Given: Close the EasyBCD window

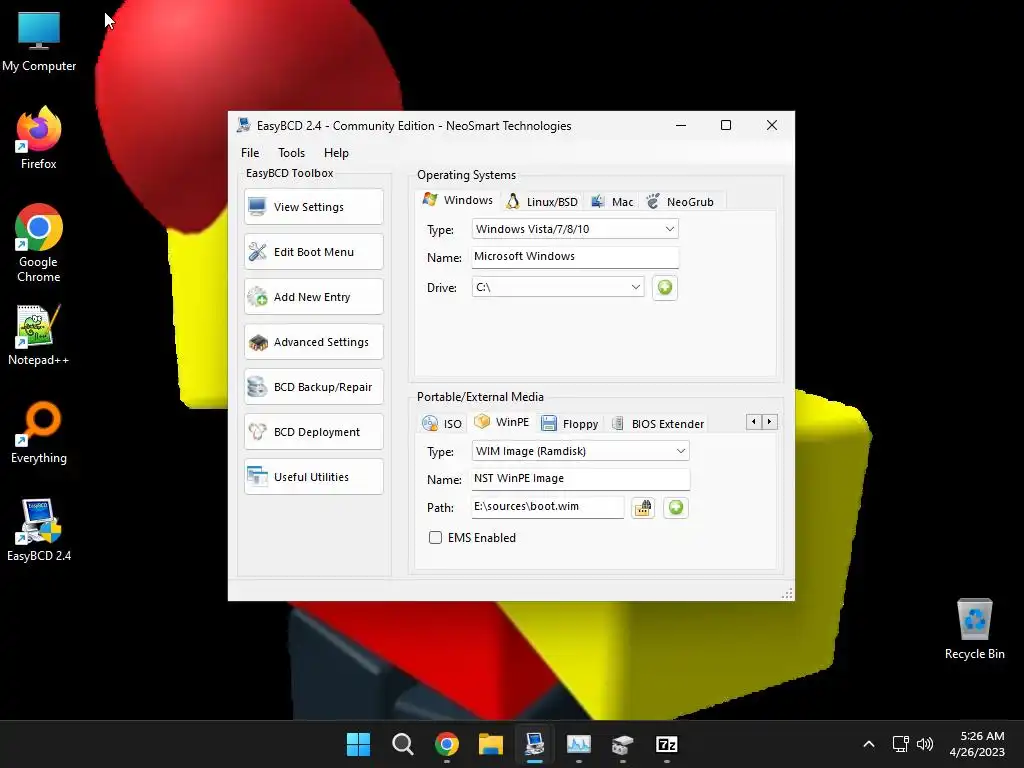Looking at the screenshot, I should click(x=772, y=125).
